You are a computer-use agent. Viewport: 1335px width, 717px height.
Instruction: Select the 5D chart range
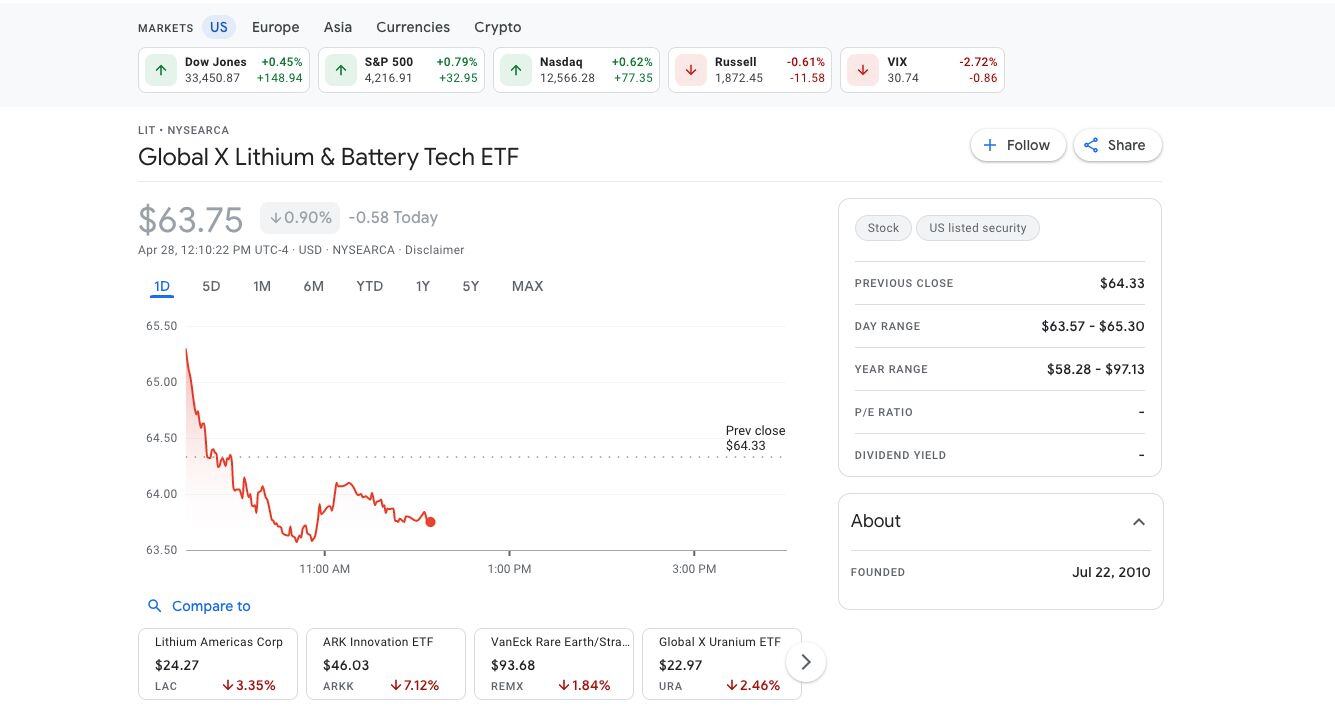211,286
